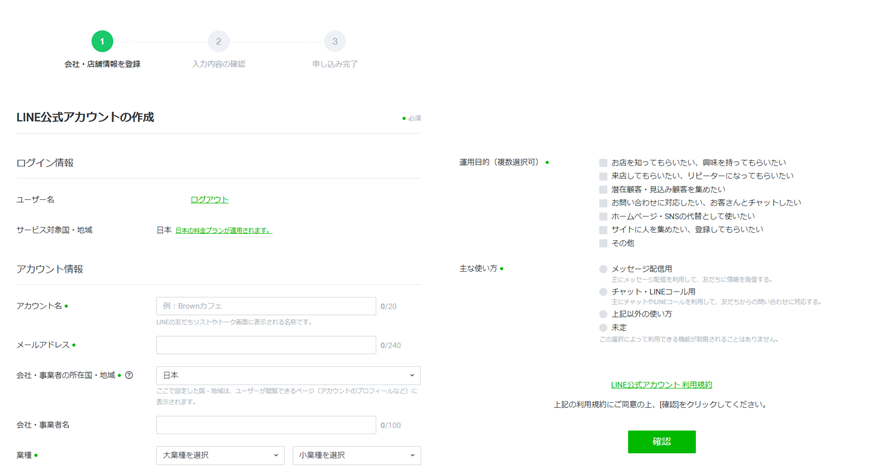The image size is (886, 471).
Task: Click the ログアウト link
Action: 209,199
